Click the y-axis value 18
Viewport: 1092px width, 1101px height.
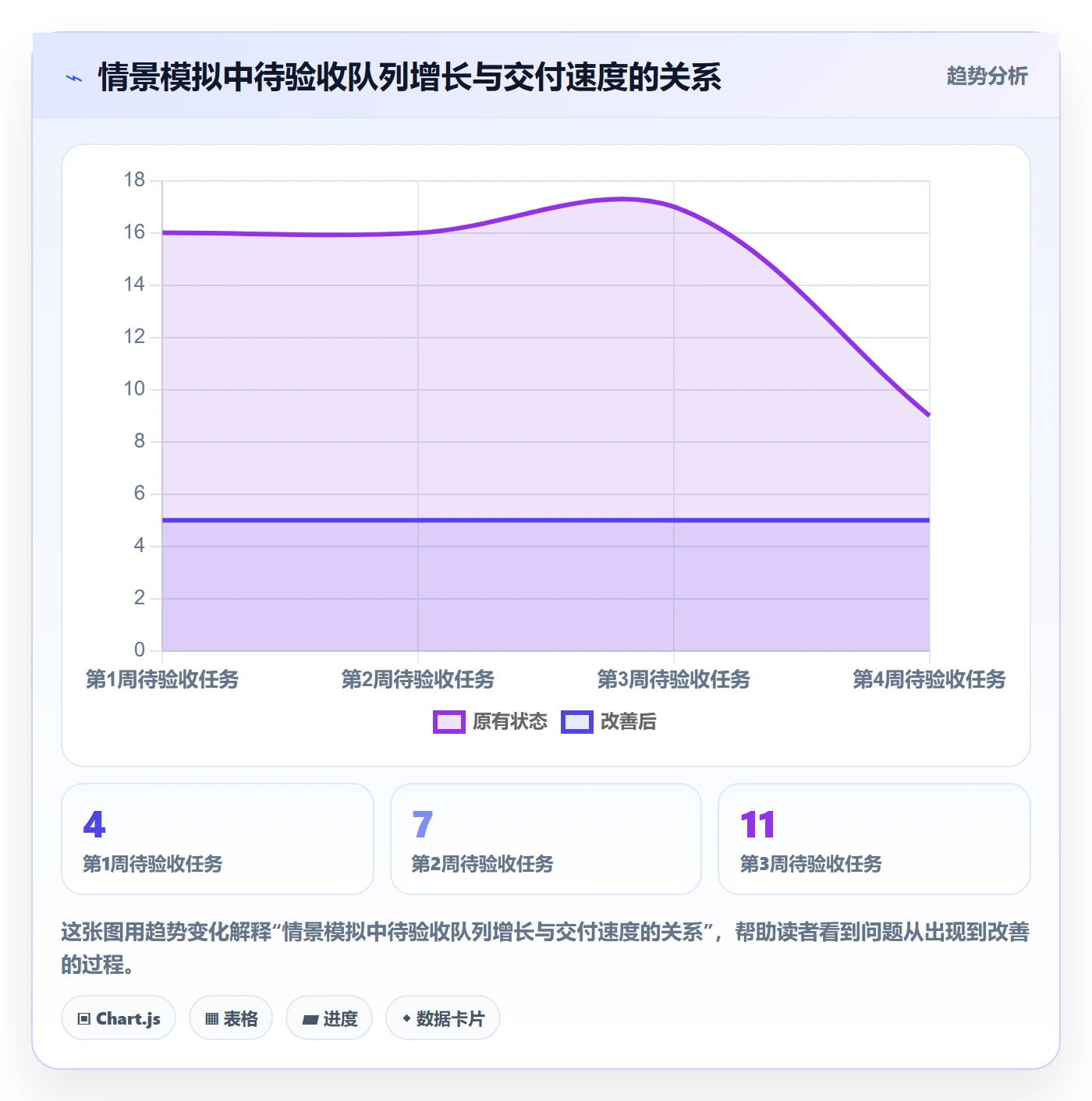134,180
